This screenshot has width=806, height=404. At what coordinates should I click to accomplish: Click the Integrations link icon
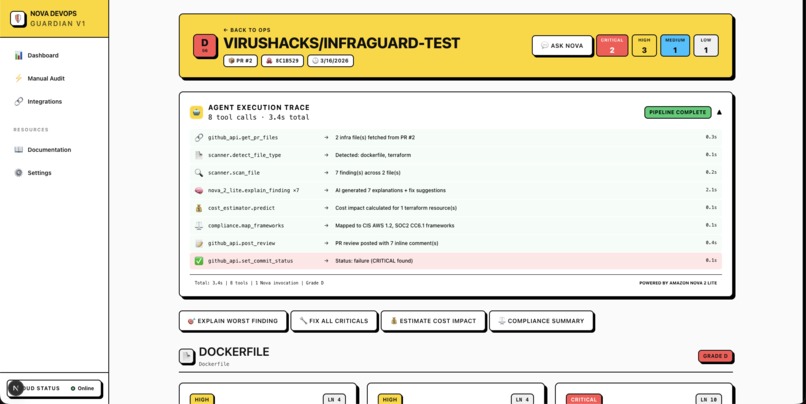[19, 101]
